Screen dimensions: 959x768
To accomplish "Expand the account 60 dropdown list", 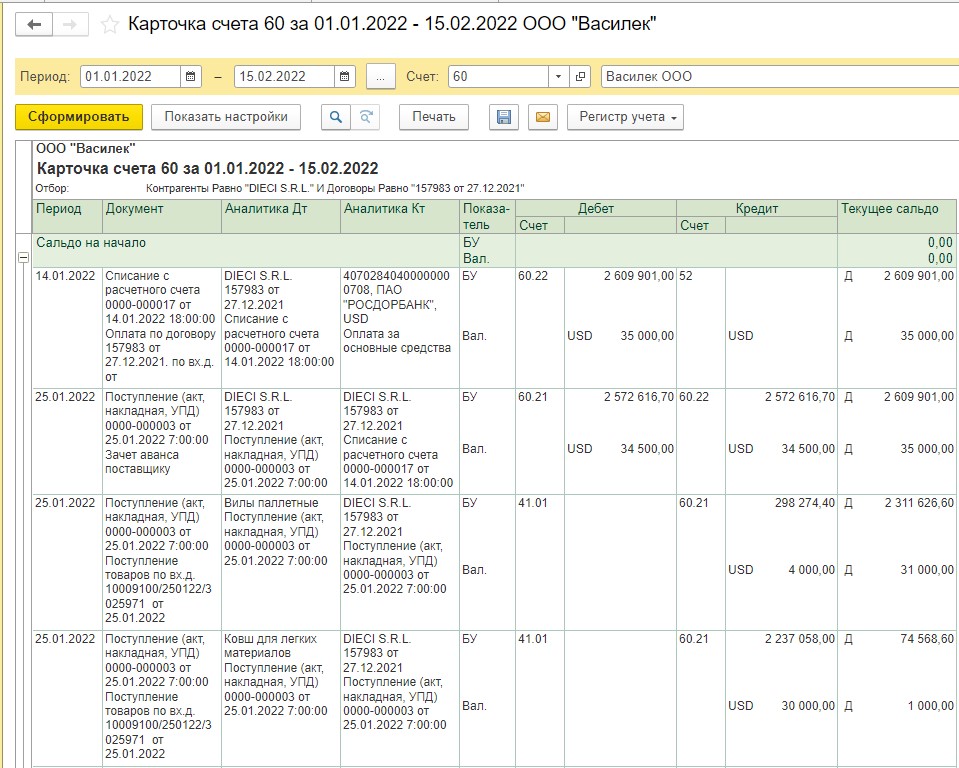I will tap(558, 77).
